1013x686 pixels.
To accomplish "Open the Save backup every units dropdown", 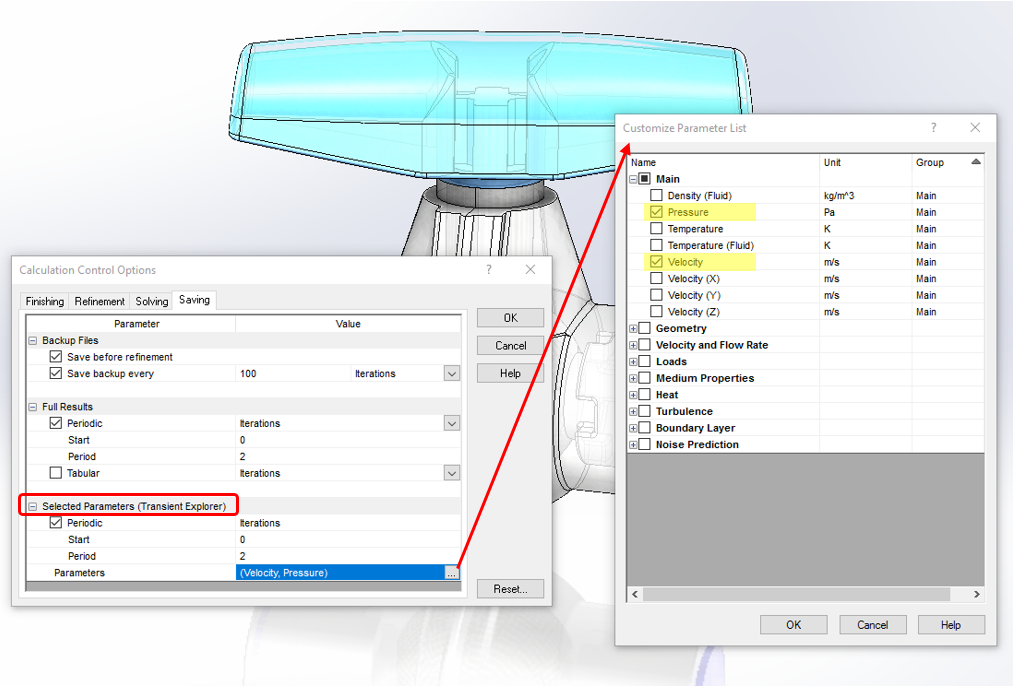I will [452, 374].
